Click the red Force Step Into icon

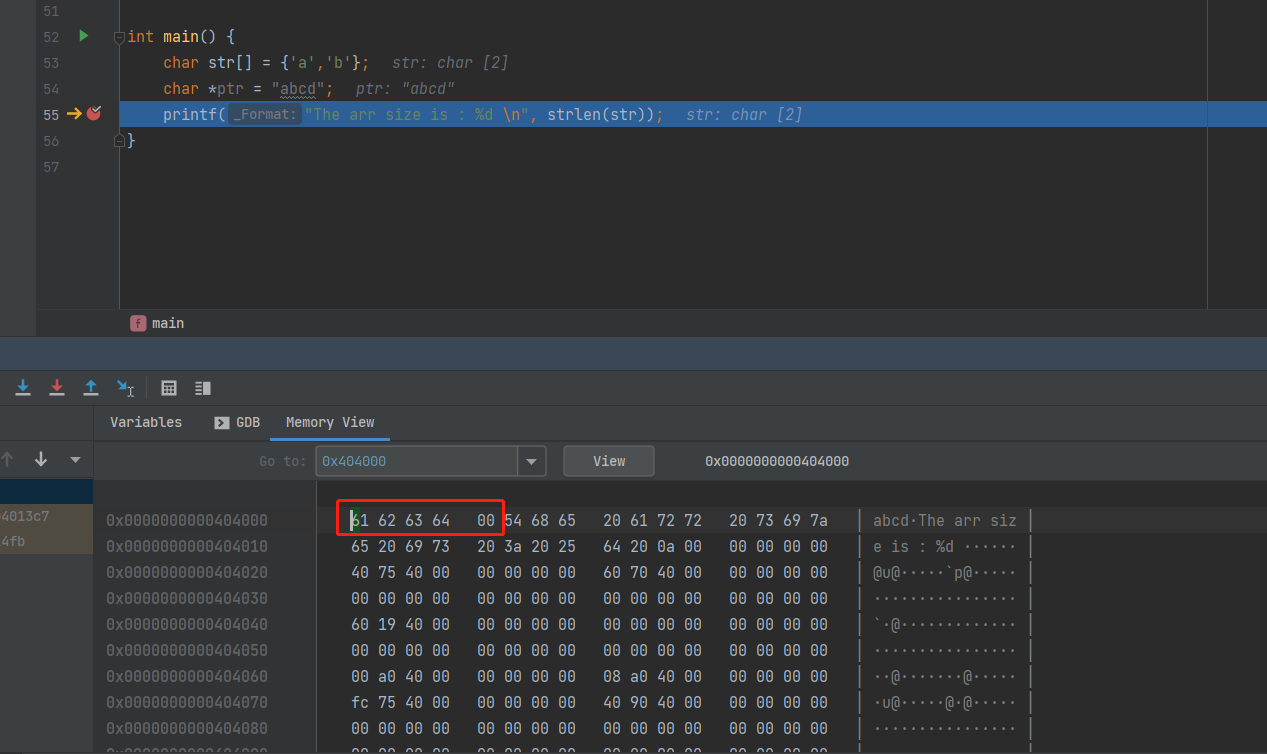click(x=57, y=388)
